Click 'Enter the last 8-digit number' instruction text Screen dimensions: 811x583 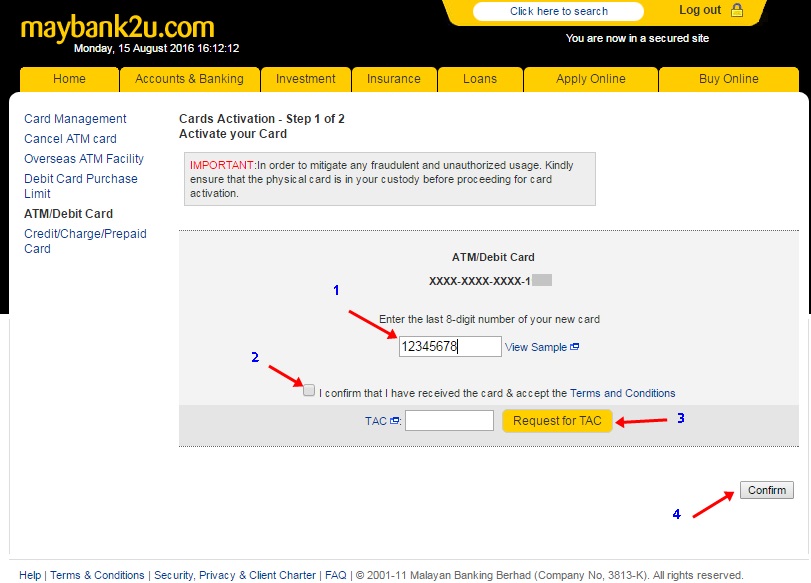point(489,319)
